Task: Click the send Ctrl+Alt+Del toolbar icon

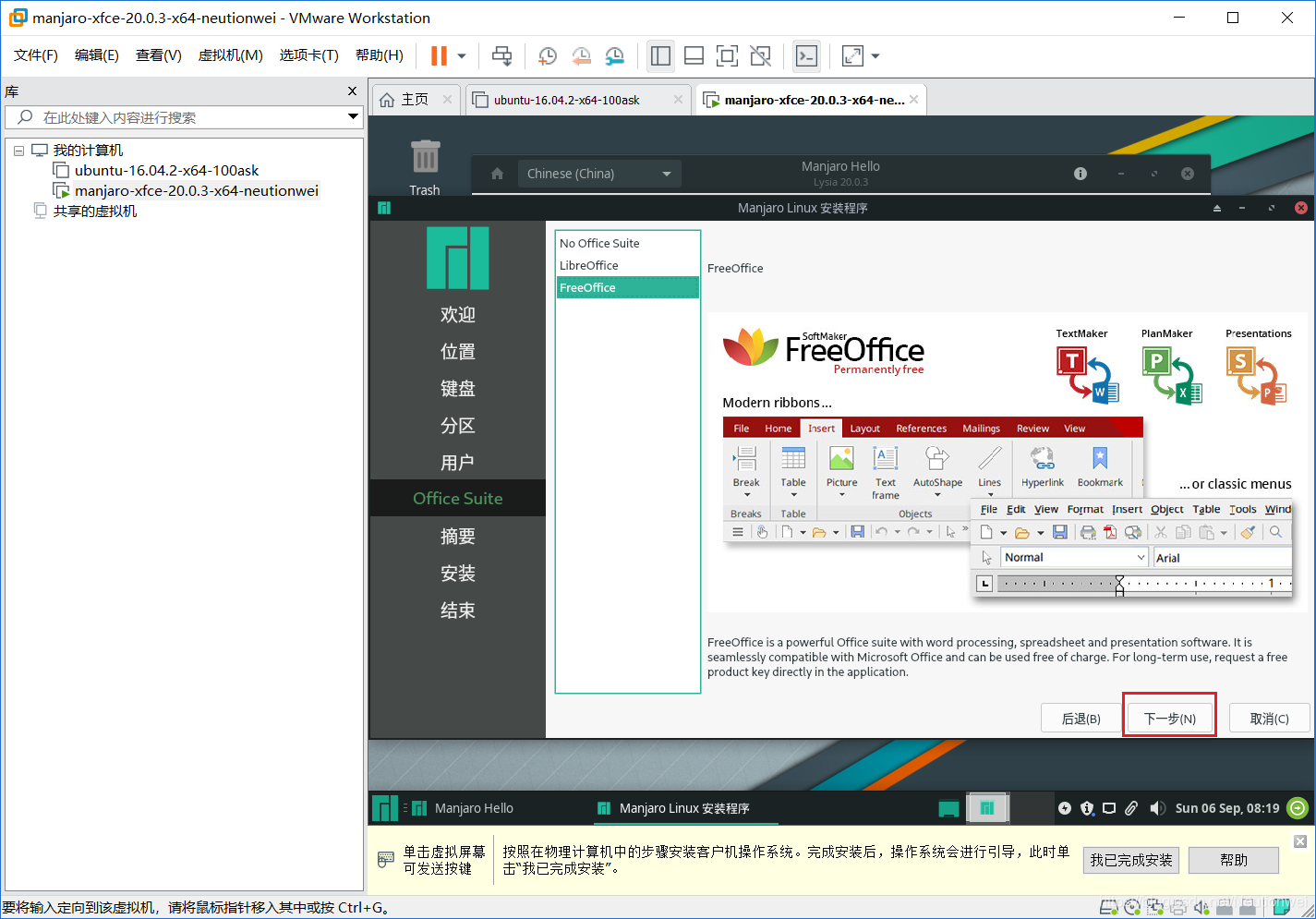Action: click(x=501, y=56)
